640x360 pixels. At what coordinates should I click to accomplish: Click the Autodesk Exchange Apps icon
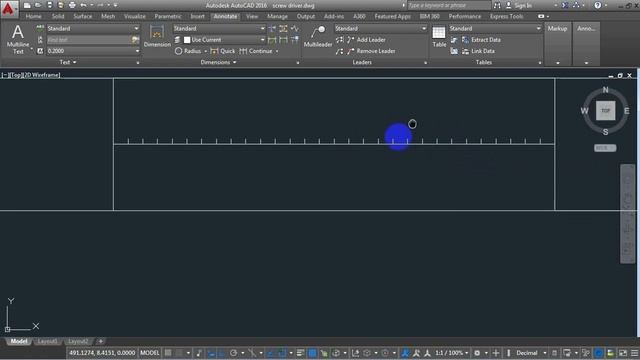[565, 5]
